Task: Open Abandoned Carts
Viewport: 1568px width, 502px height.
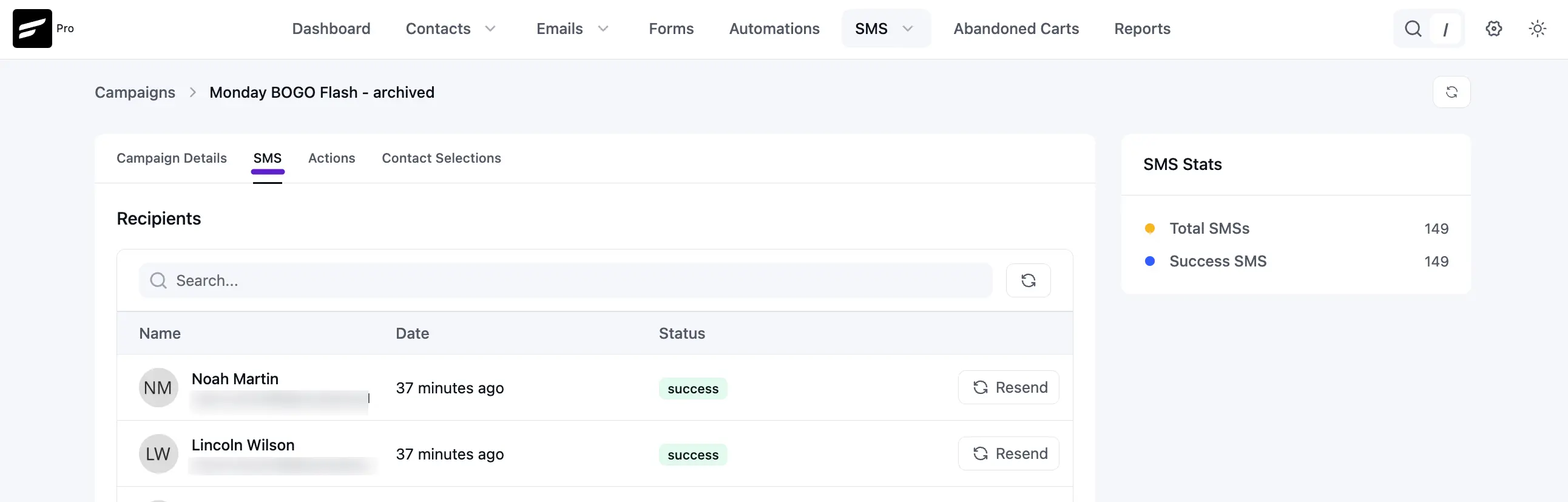Action: click(x=1016, y=29)
